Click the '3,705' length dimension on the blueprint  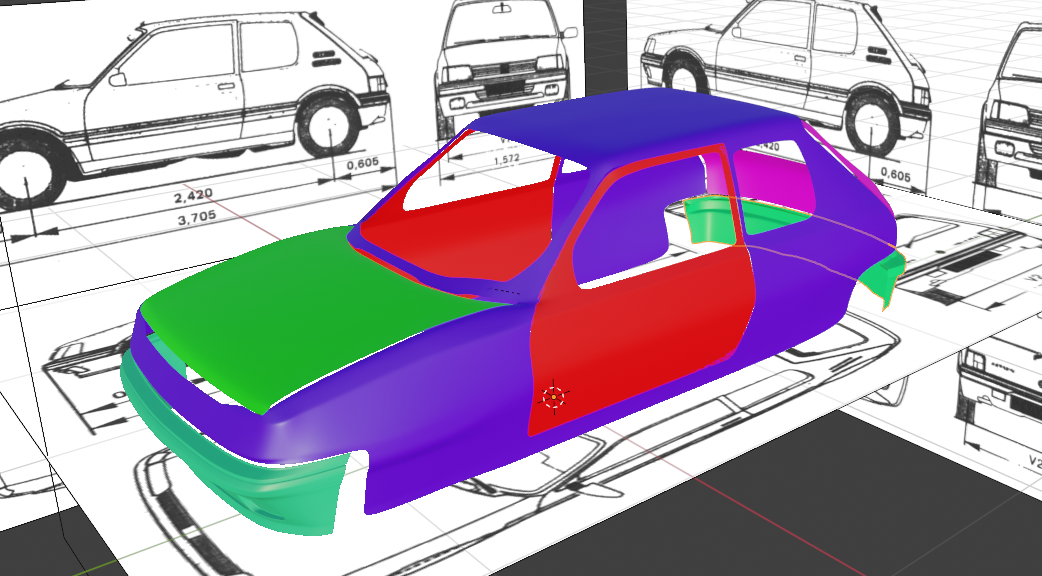click(x=197, y=218)
